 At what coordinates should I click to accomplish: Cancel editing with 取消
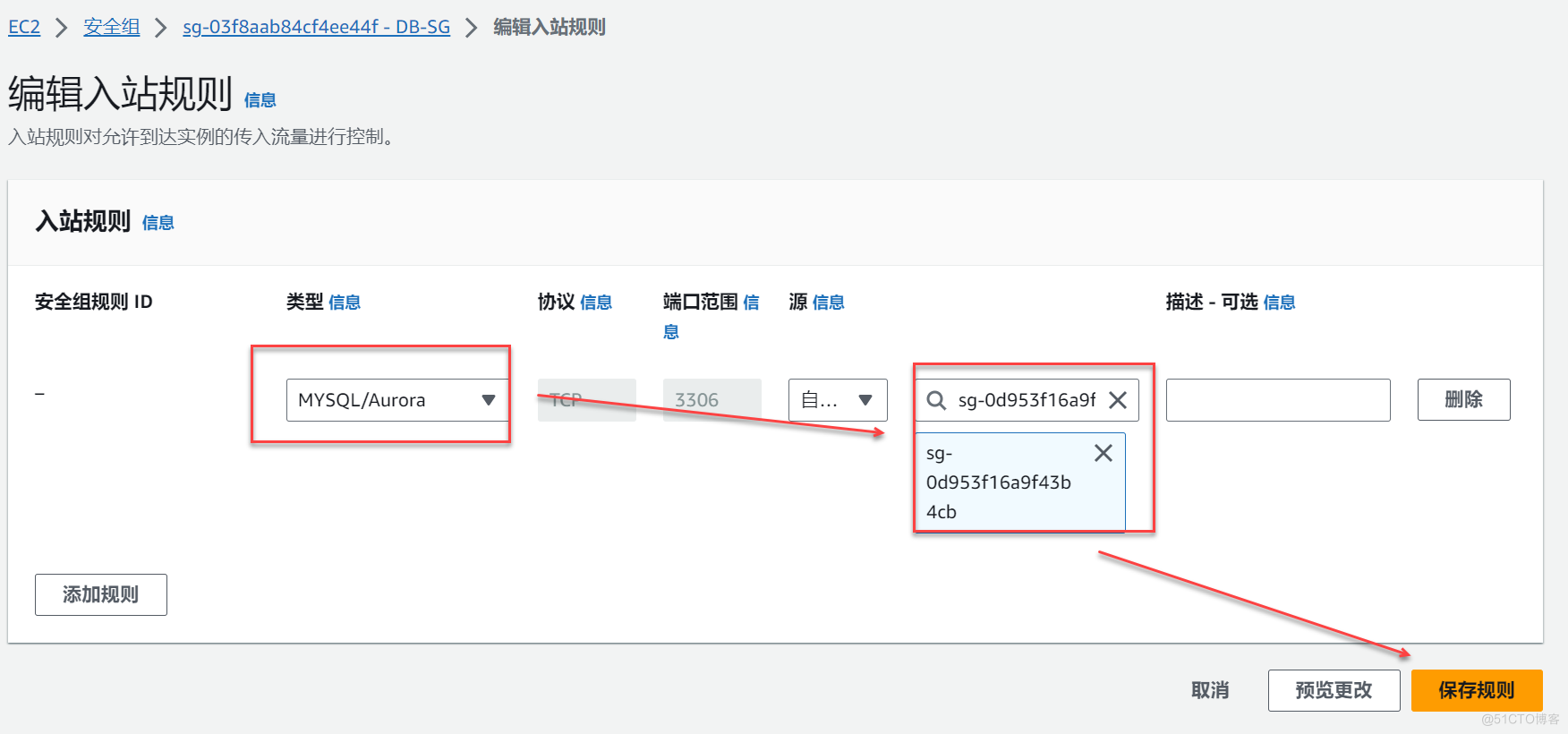pyautogui.click(x=1210, y=690)
